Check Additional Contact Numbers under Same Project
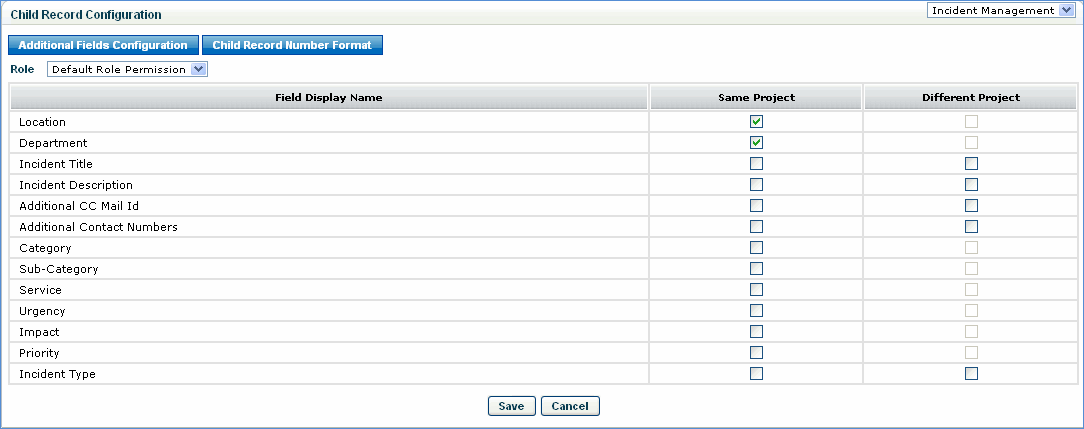This screenshot has width=1084, height=429. pos(756,226)
